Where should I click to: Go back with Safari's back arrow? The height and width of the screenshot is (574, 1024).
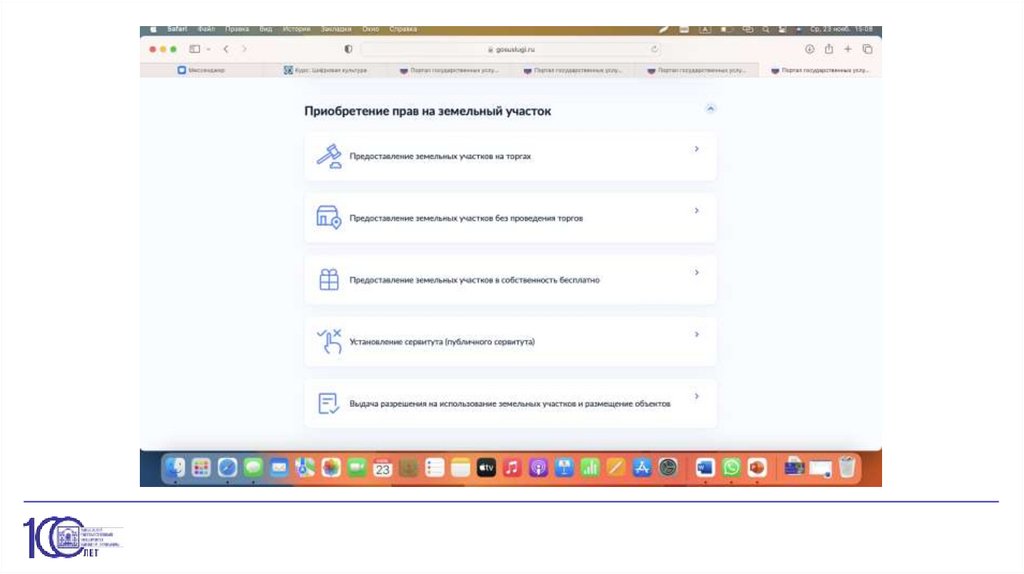(226, 49)
